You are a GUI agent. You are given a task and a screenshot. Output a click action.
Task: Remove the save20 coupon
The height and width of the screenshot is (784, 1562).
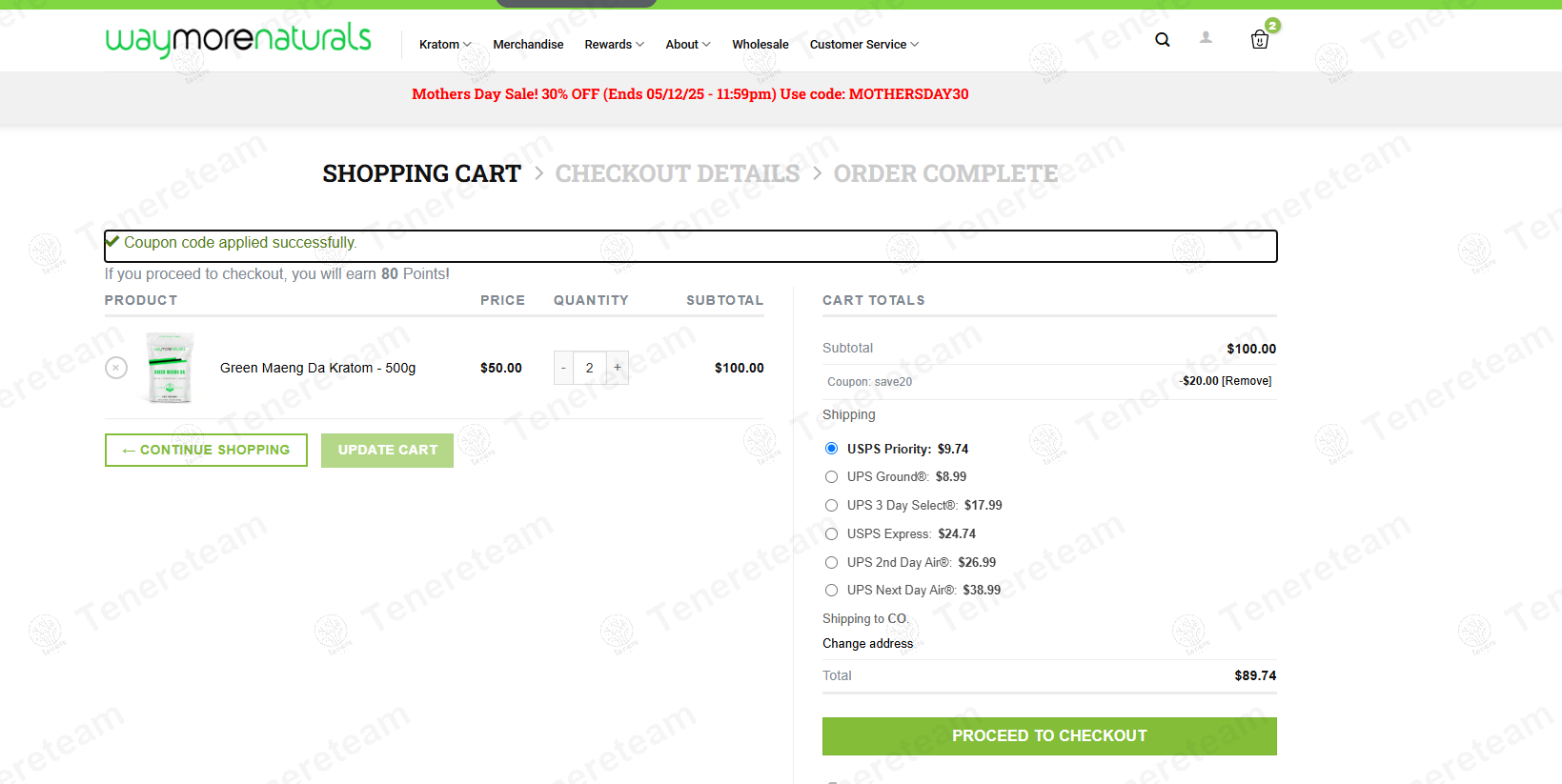click(1247, 381)
